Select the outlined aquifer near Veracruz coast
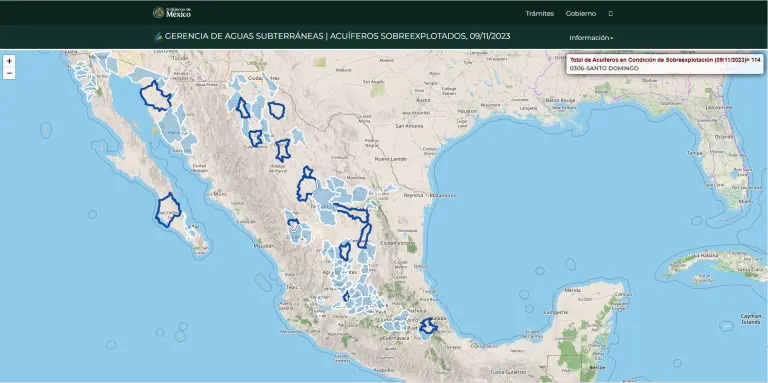 [428, 326]
